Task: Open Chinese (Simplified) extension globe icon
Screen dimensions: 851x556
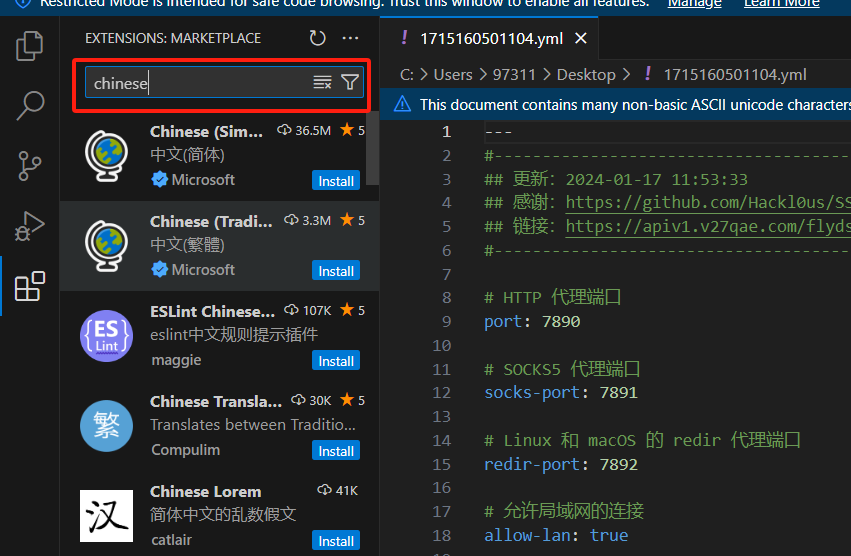Action: pyautogui.click(x=106, y=156)
